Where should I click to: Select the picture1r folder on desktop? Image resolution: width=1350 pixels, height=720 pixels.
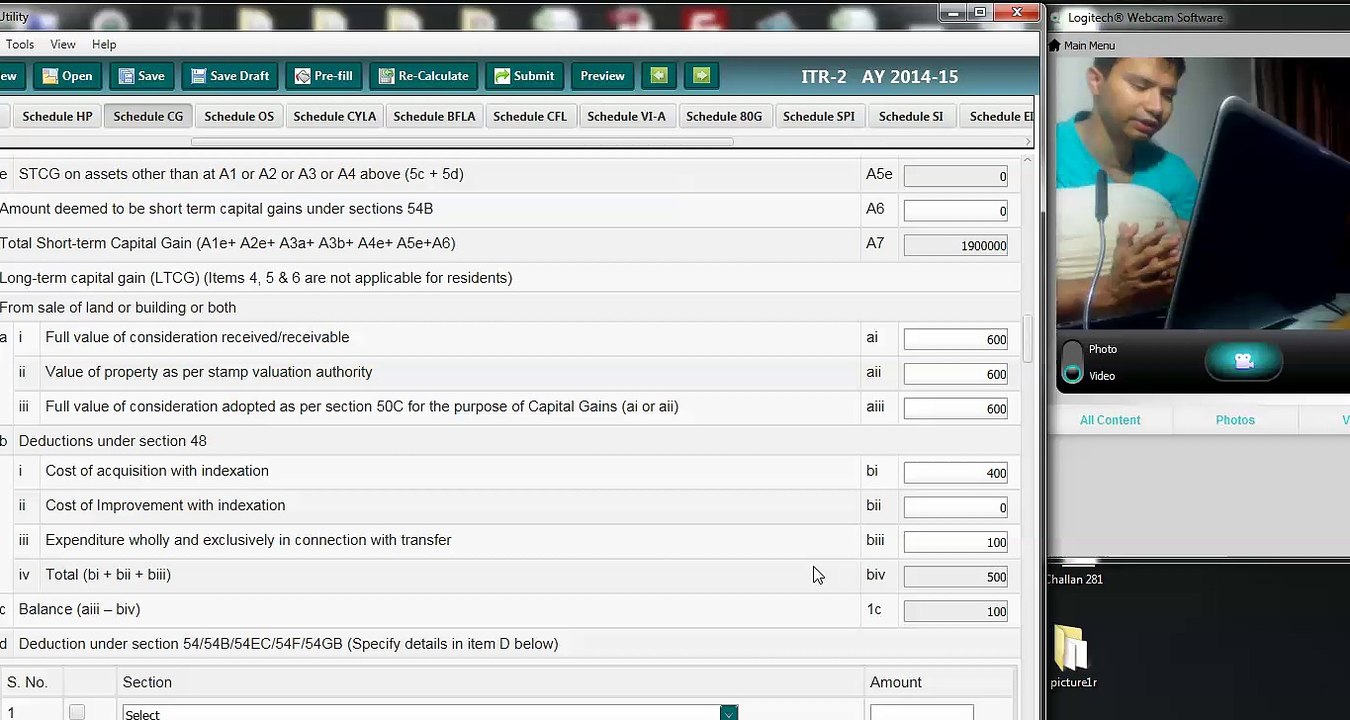(x=1073, y=657)
